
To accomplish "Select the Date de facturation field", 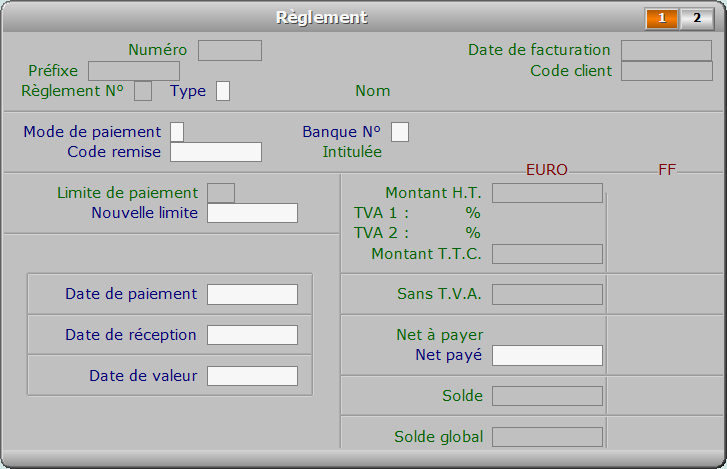I will pos(666,51).
